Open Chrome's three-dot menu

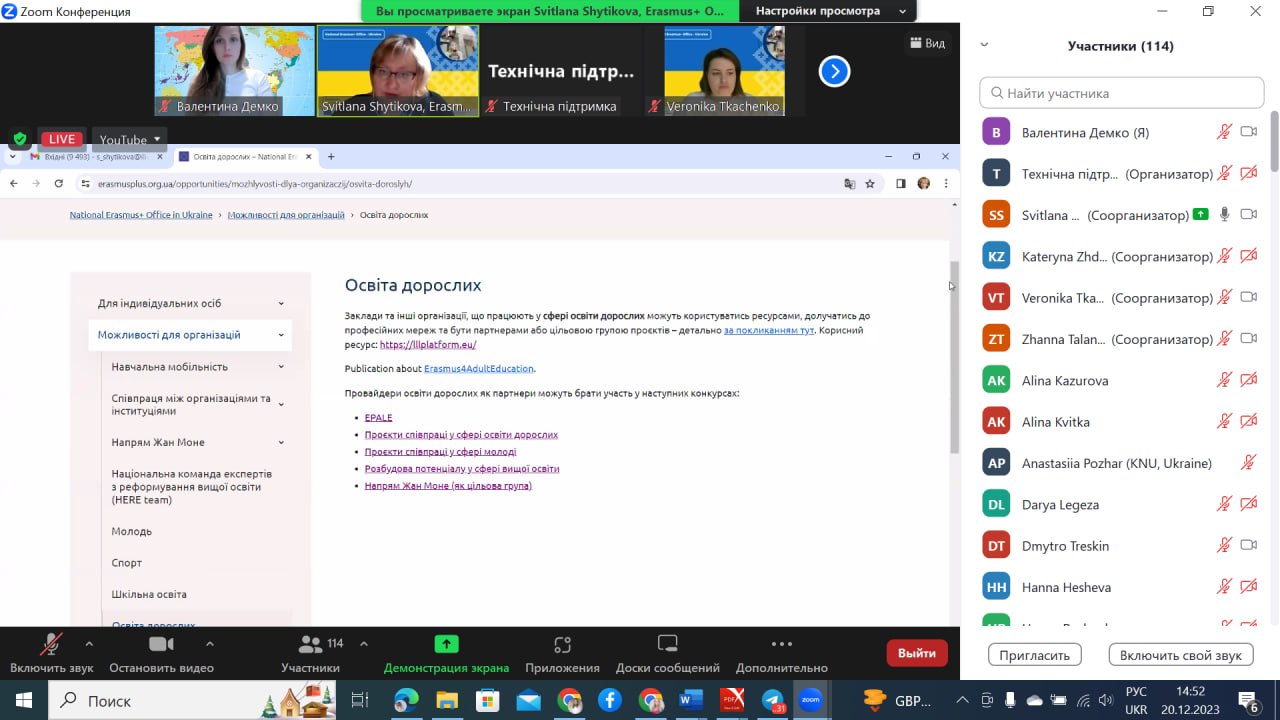[946, 184]
